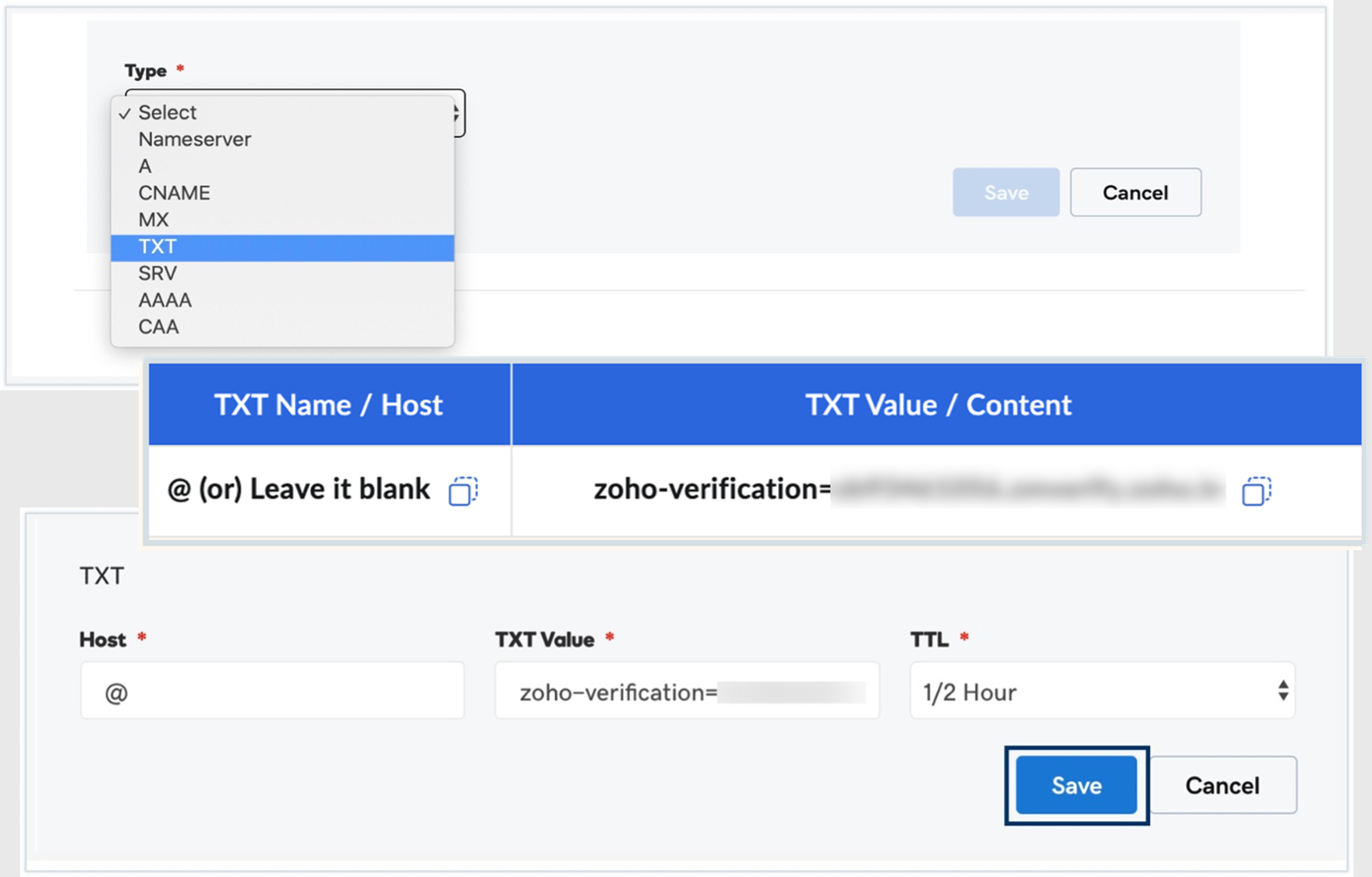
Task: Focus the Host input field with @
Action: pyautogui.click(x=272, y=691)
